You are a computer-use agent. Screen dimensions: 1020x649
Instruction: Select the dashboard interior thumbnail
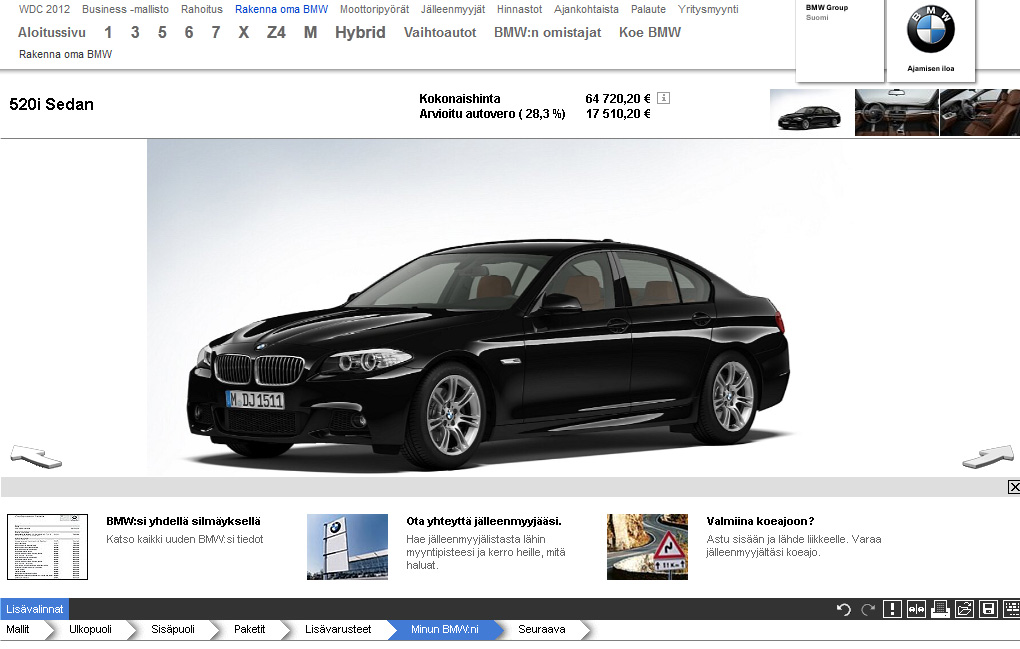pyautogui.click(x=896, y=112)
